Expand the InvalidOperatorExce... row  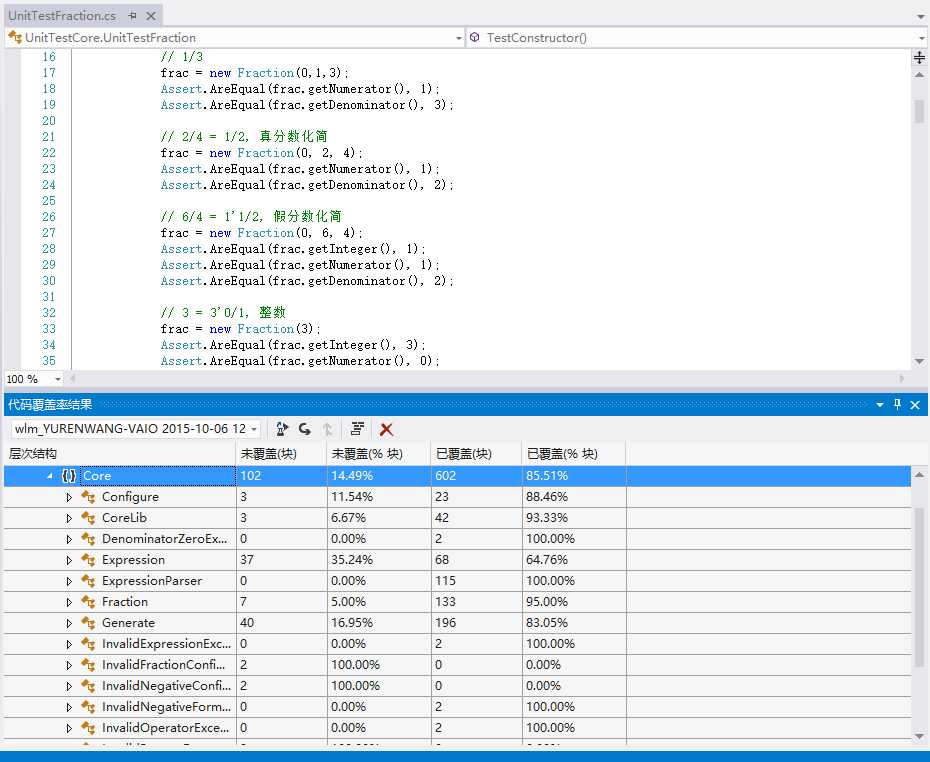tap(69, 728)
